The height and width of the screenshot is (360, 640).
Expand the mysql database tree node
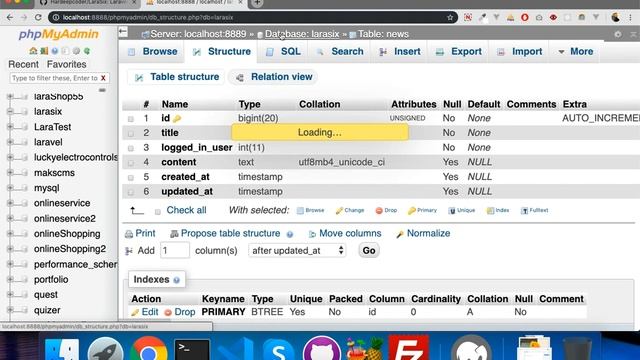(x=10, y=188)
